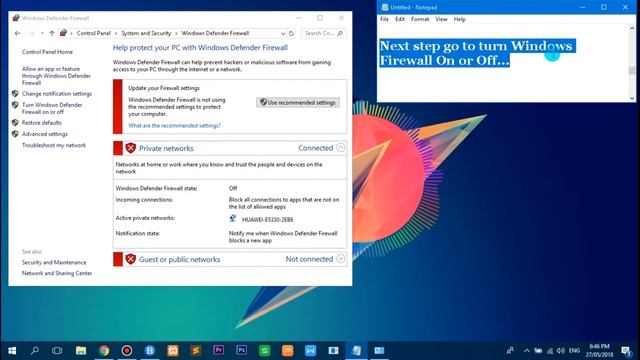Click the Forward arrow in Control Panel
Screen dimensions: 640x360
pyautogui.click(x=31, y=33)
